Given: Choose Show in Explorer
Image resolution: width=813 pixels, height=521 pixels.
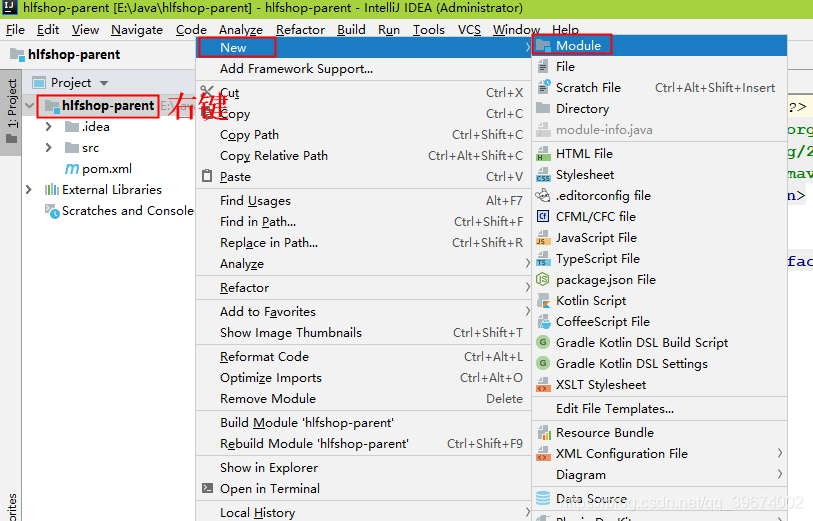Looking at the screenshot, I should coord(363,468).
